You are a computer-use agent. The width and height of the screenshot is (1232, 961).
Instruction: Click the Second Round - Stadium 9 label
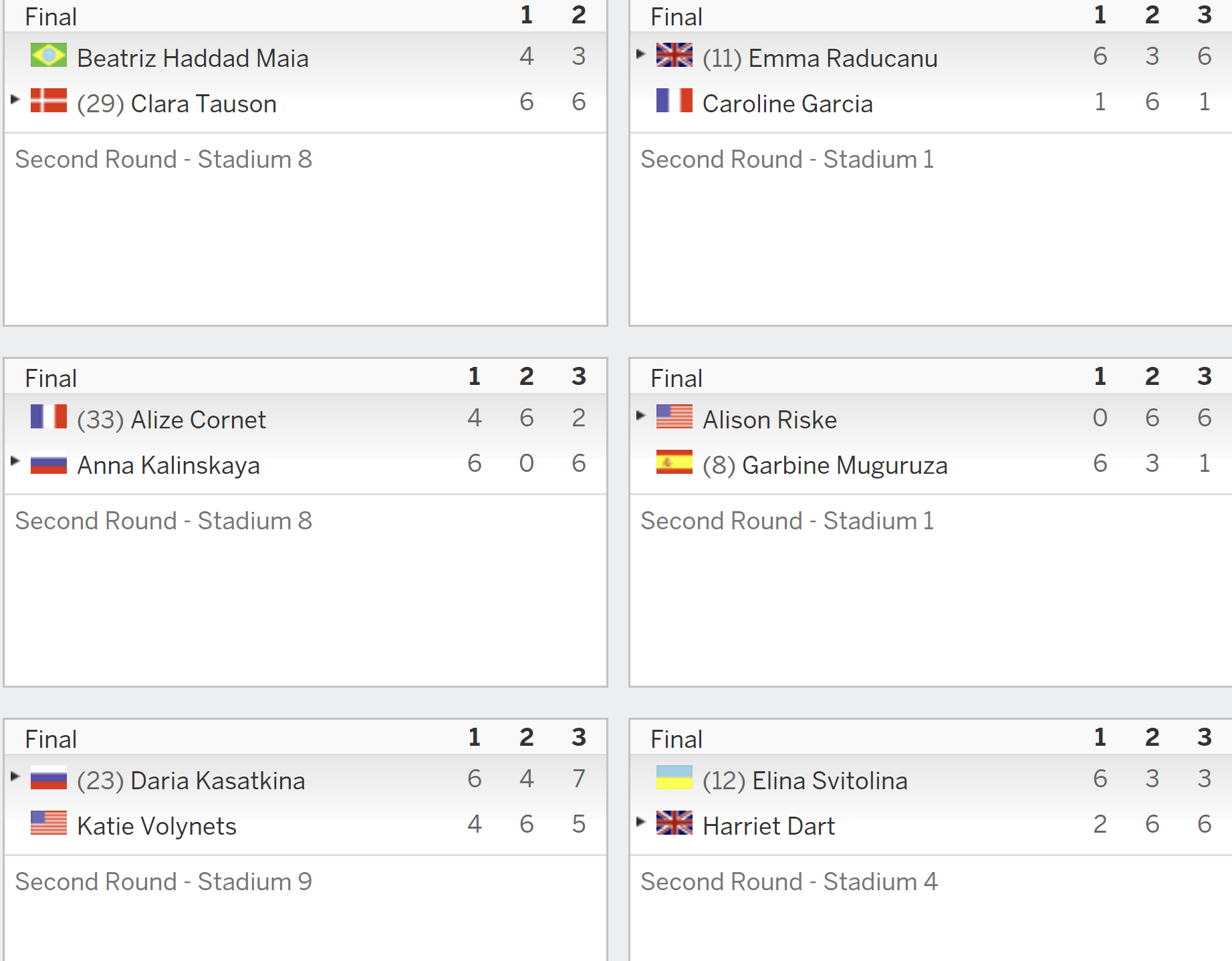point(164,881)
